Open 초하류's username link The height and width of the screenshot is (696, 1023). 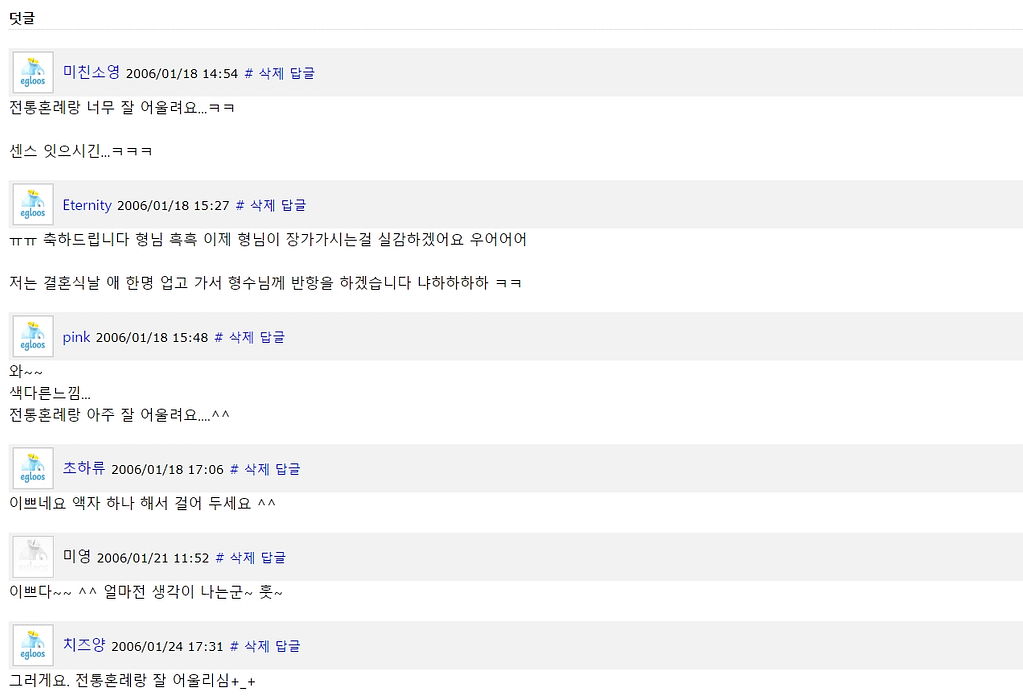(83, 469)
